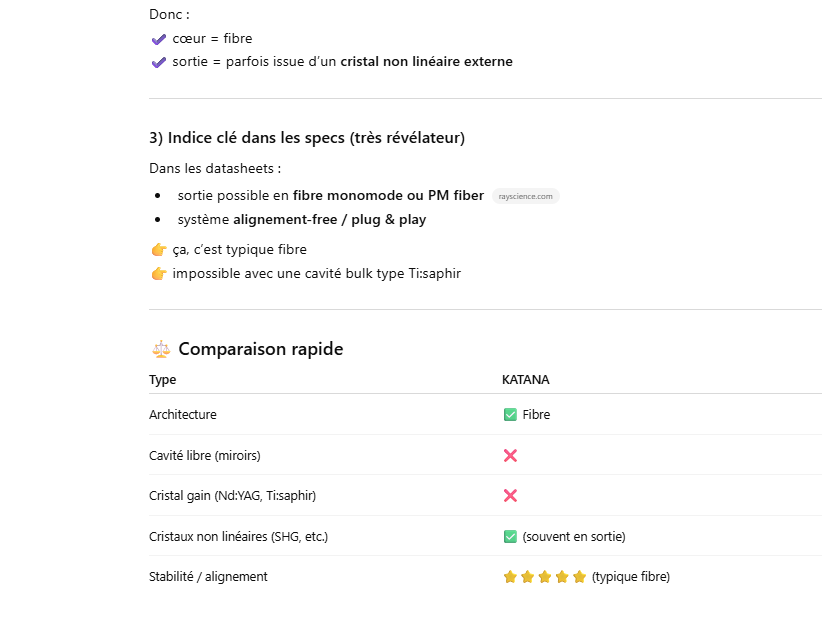Click the green check beside "(souvent en sortie)"
The width and height of the screenshot is (822, 620).
510,537
